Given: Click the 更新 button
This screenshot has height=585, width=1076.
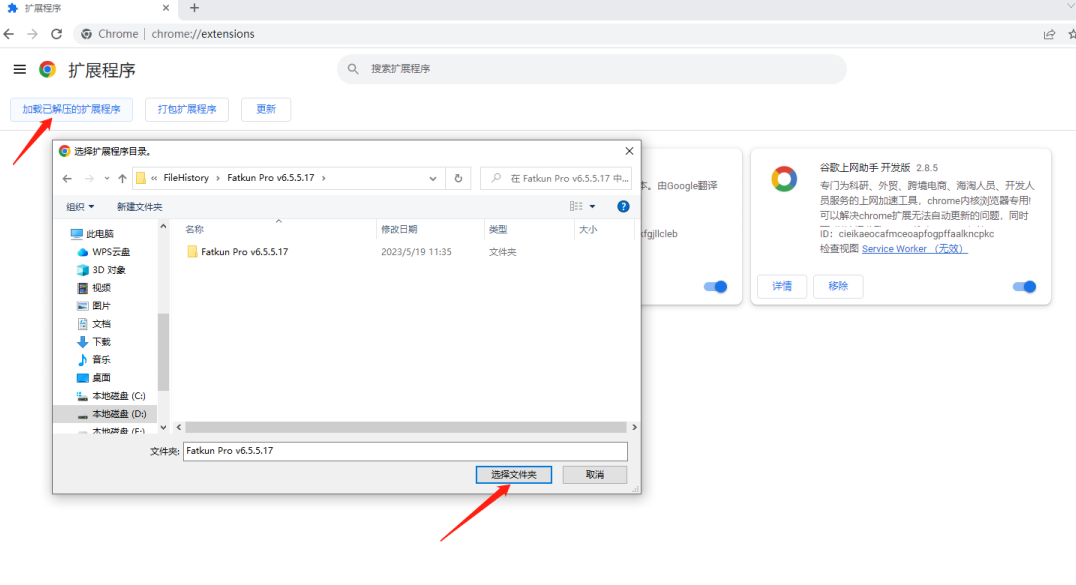Looking at the screenshot, I should click(x=266, y=109).
